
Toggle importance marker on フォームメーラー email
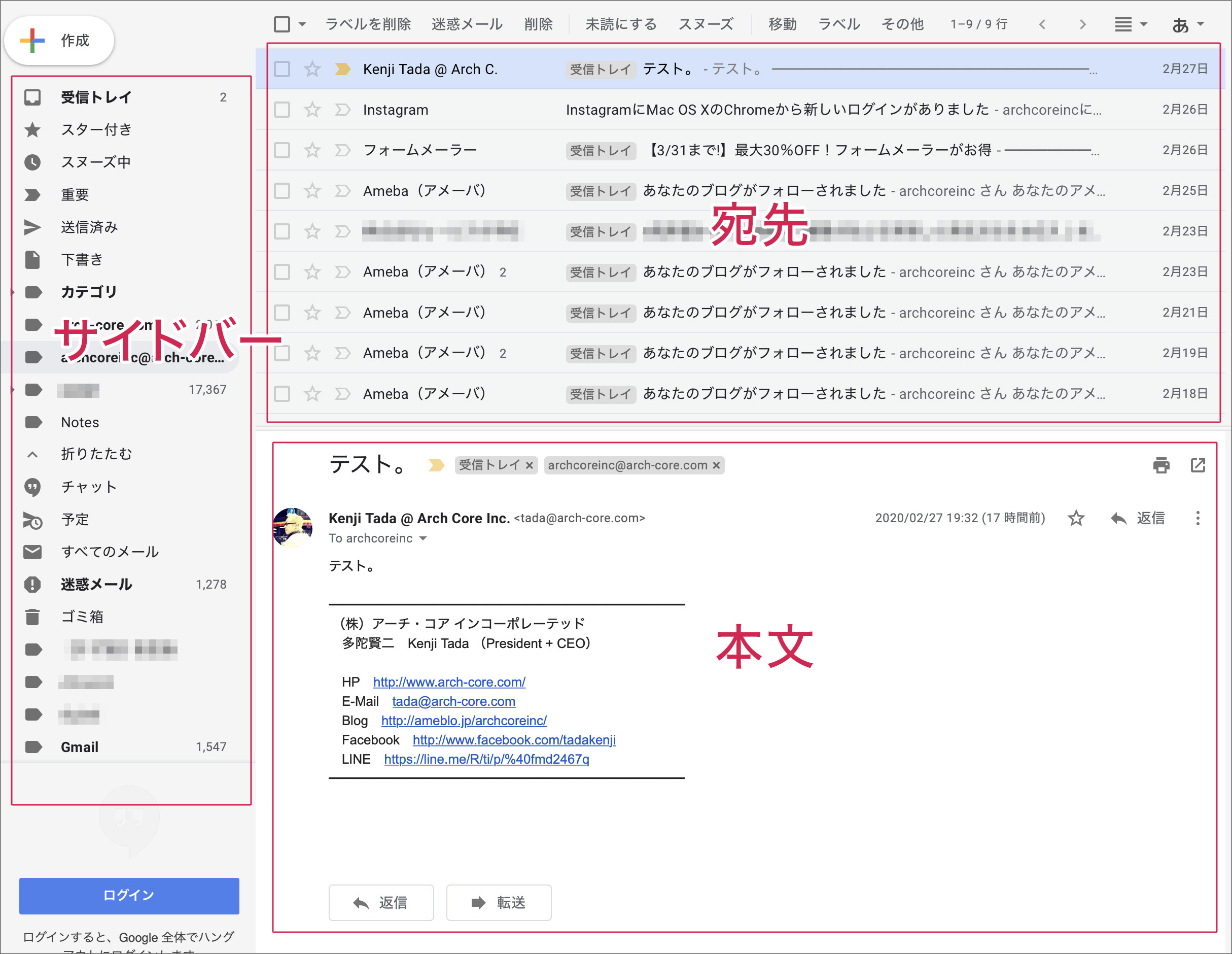(342, 150)
